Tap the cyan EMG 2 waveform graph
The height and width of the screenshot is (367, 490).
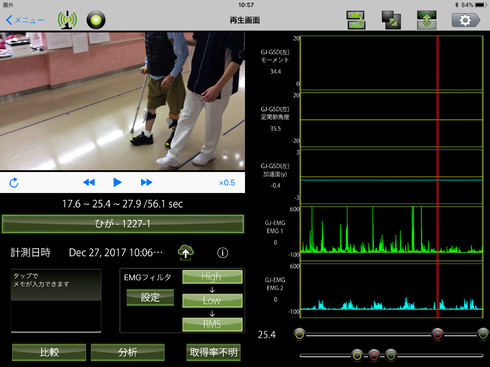click(x=391, y=290)
